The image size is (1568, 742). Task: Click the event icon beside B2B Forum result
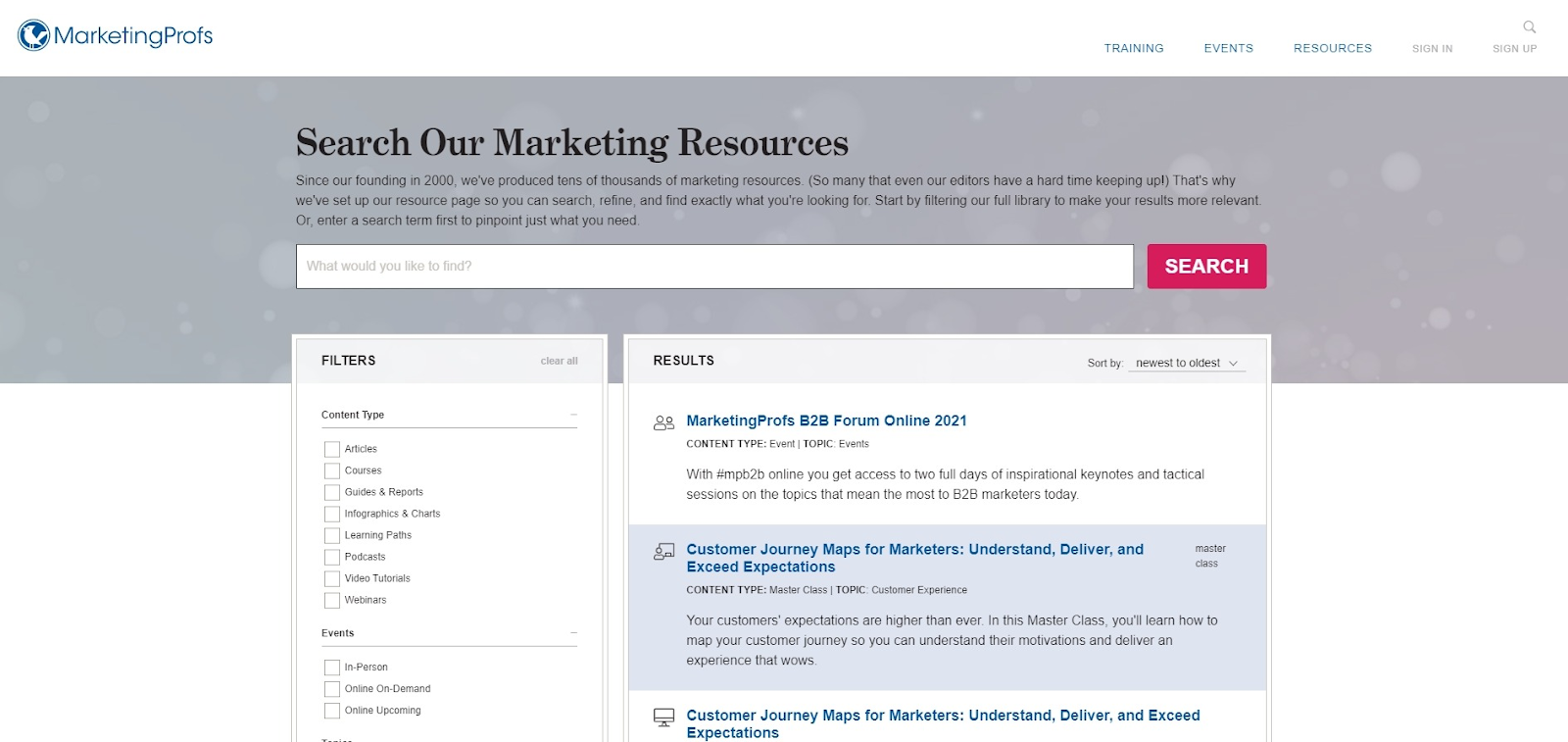click(663, 422)
